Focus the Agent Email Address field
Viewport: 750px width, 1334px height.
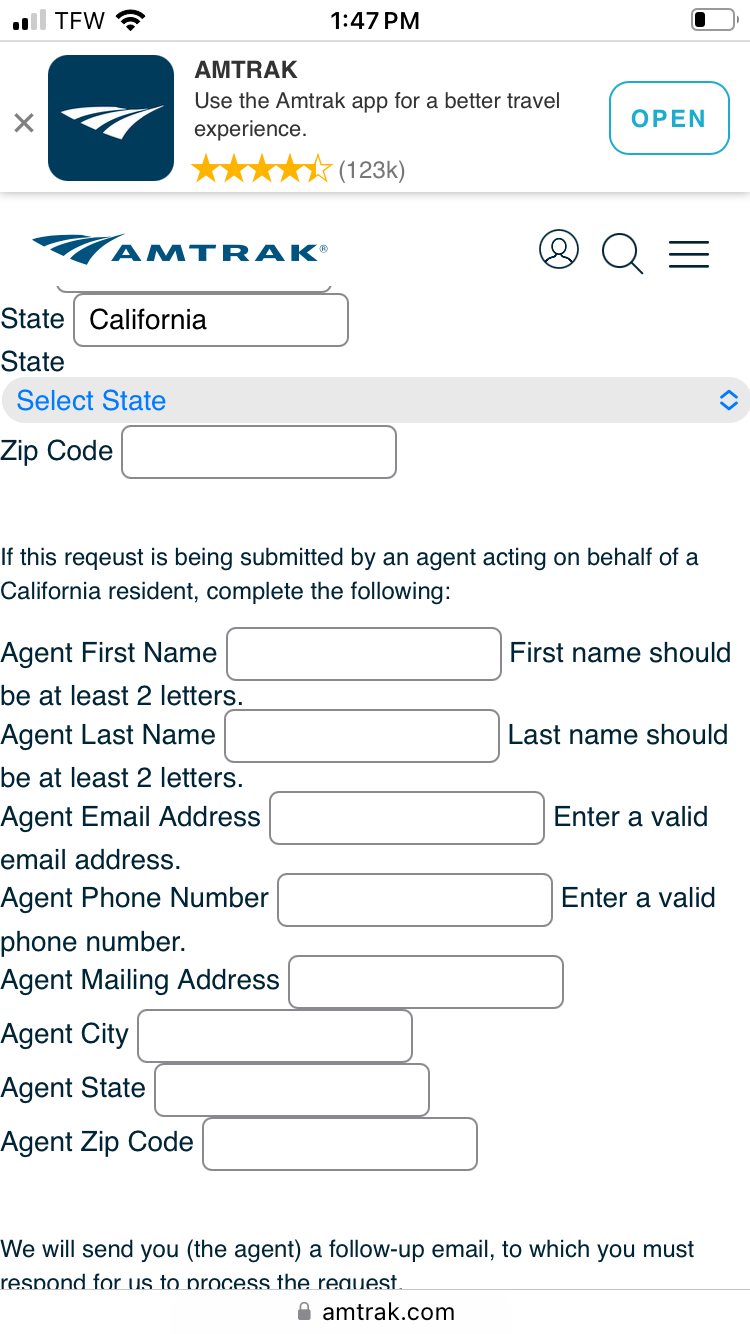407,818
